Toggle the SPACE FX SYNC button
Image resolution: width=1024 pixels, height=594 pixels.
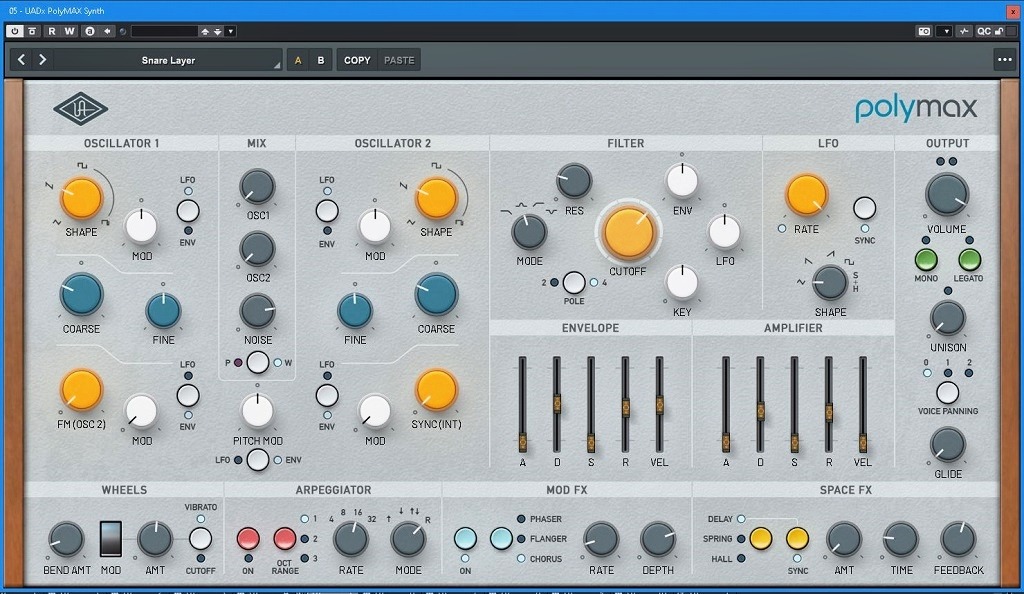pos(797,539)
